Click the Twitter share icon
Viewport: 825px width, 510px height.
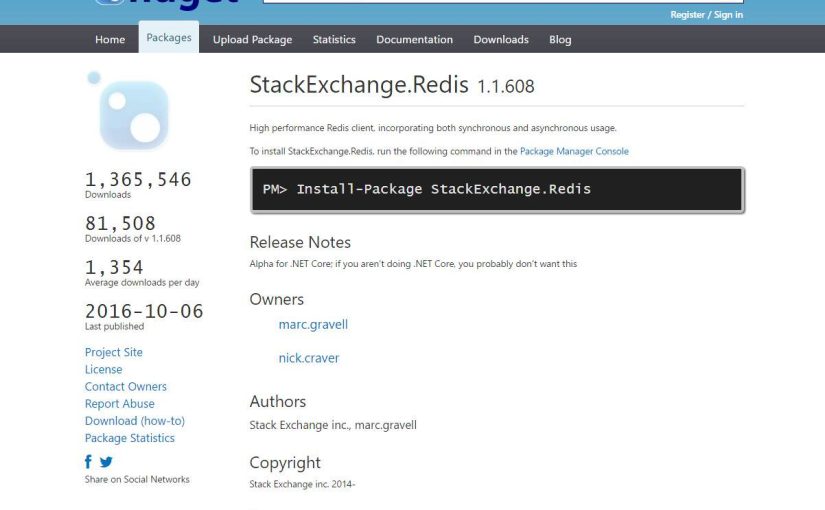[106, 462]
